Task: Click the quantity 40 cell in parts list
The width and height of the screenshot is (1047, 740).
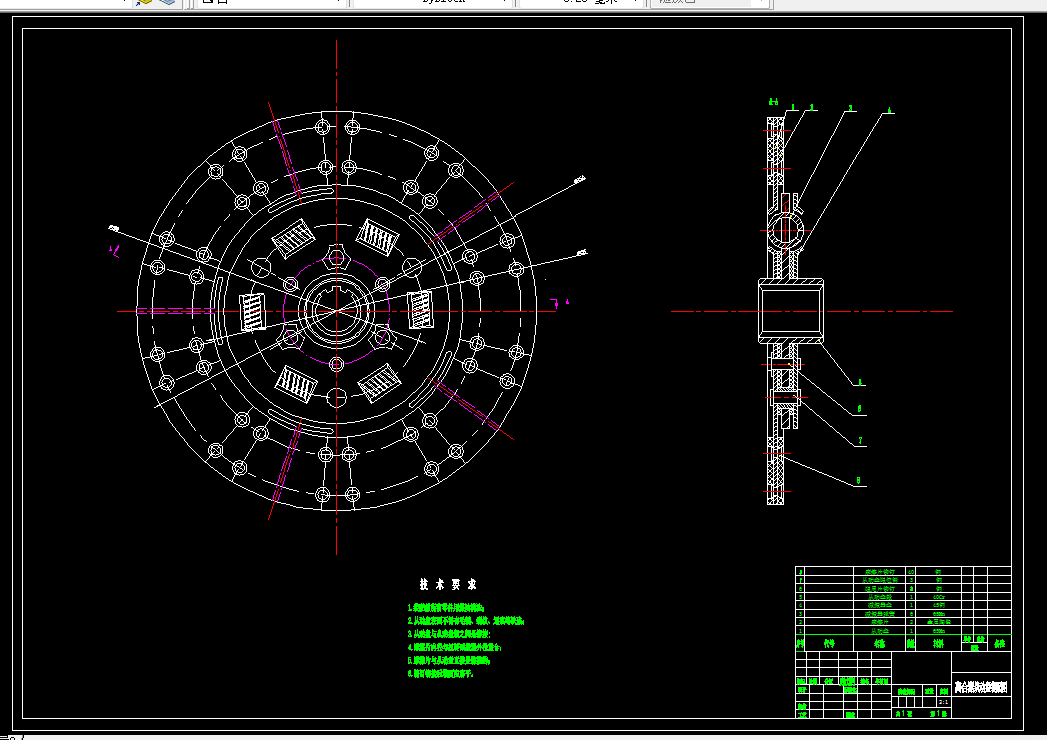Action: click(x=911, y=572)
